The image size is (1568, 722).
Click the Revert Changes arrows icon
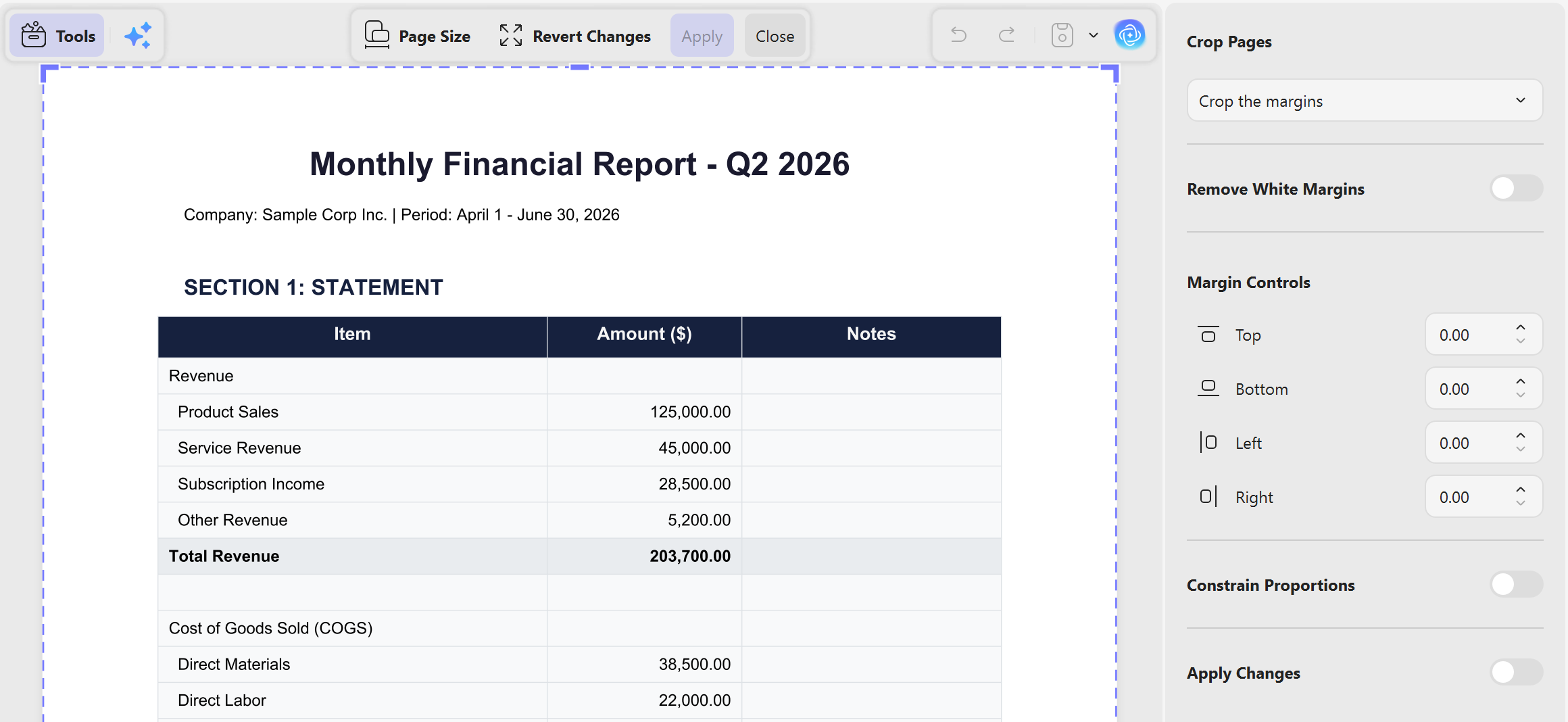click(x=511, y=35)
